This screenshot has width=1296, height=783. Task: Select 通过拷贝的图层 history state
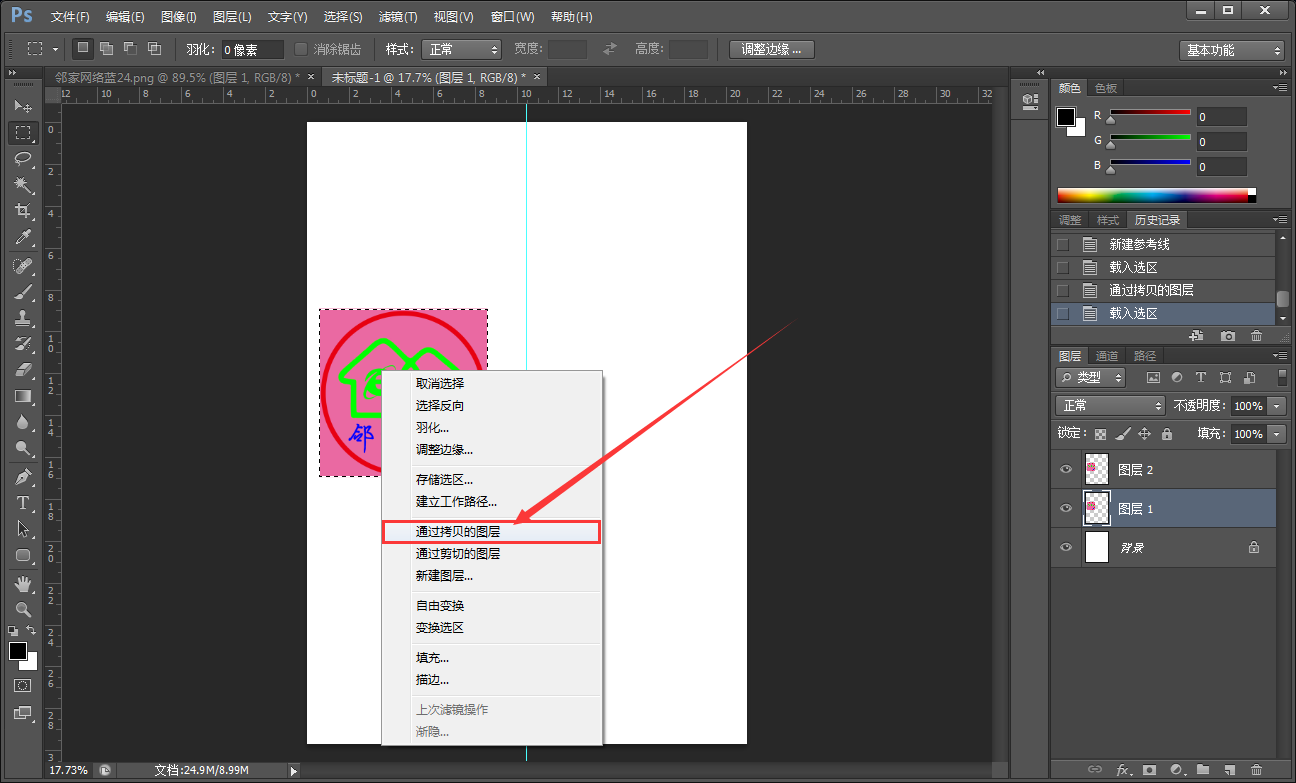[1165, 290]
